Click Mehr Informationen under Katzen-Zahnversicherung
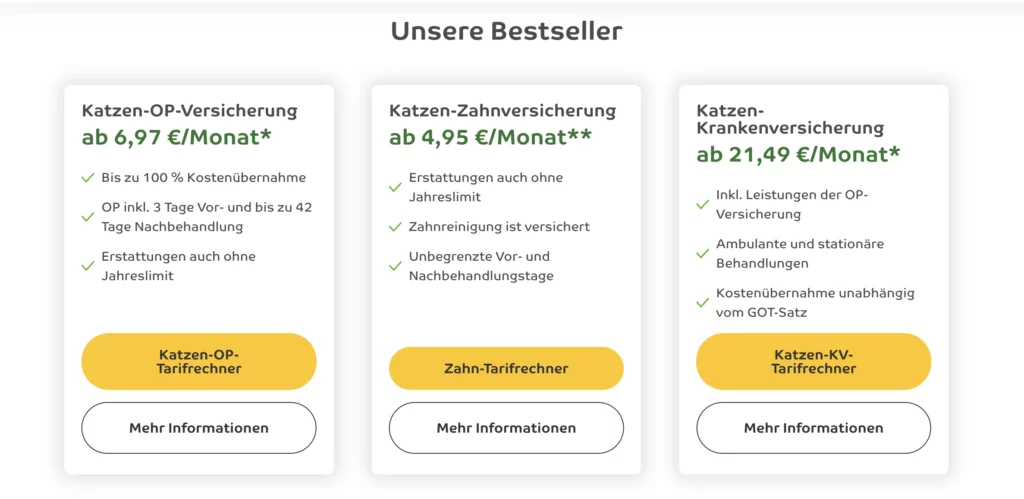Viewport: 1024px width, 499px height. [506, 428]
